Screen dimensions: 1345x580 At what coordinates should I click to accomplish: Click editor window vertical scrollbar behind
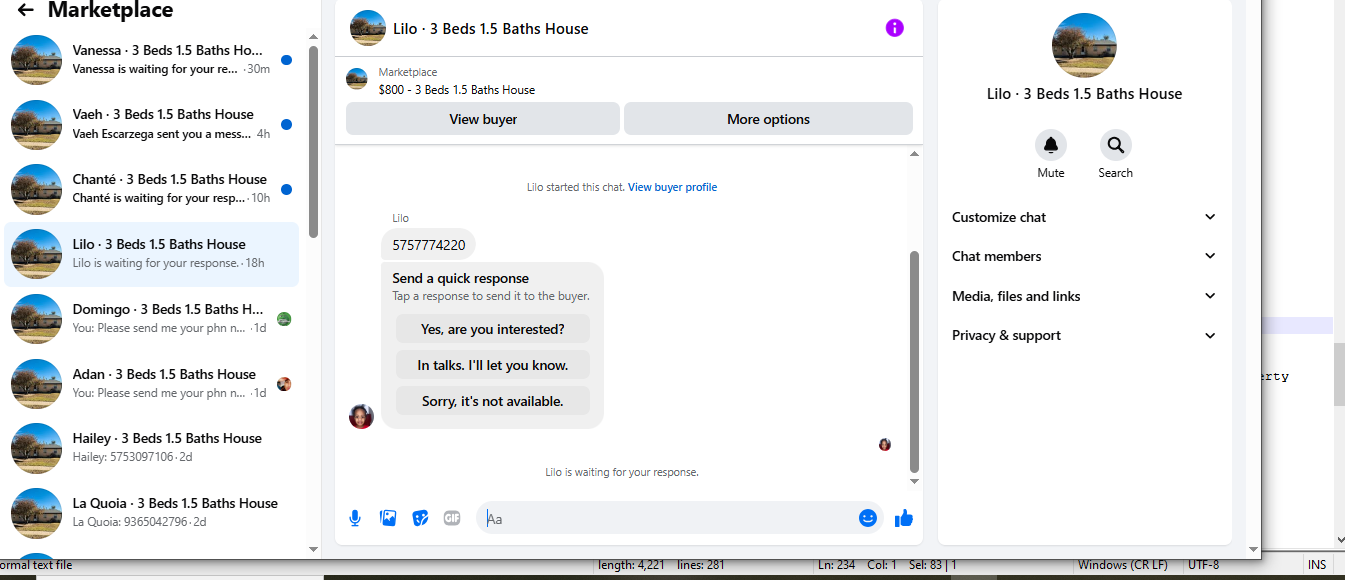[x=1339, y=374]
